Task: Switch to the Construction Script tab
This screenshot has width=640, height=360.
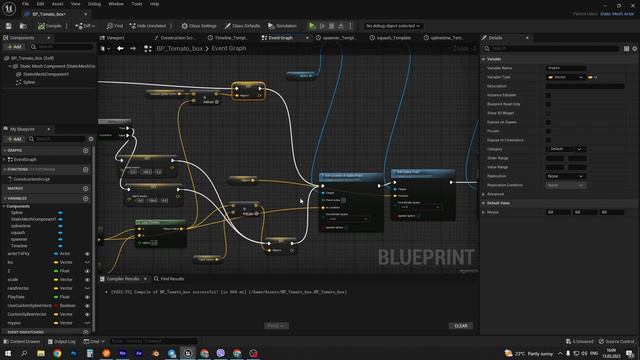Action: tap(174, 38)
